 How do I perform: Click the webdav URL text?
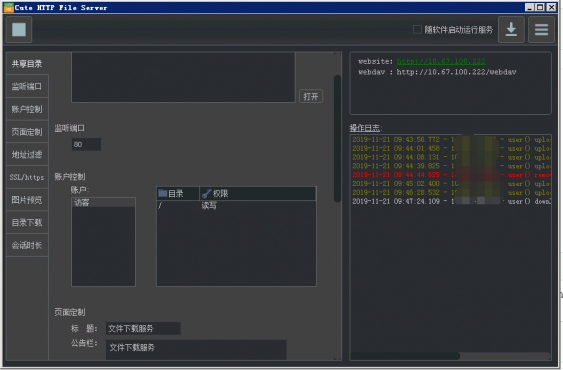(x=456, y=72)
